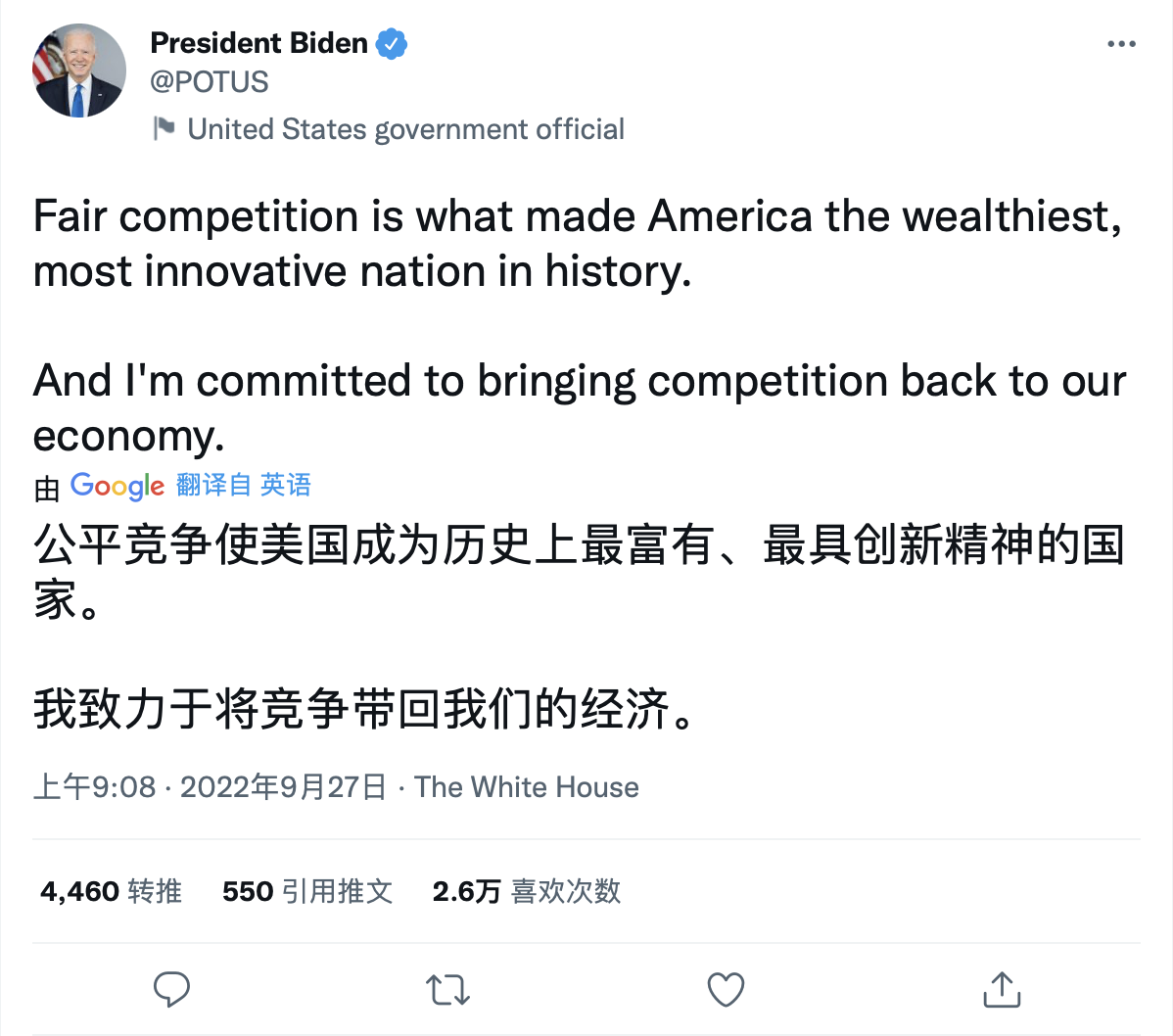
Task: View the 4,460 转推 retweets list
Action: 111,891
